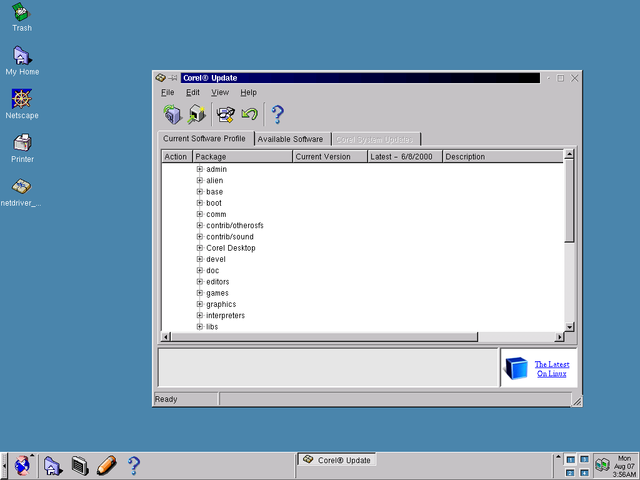Click the taskbar date and time clock
640x480 pixels.
coord(624,466)
